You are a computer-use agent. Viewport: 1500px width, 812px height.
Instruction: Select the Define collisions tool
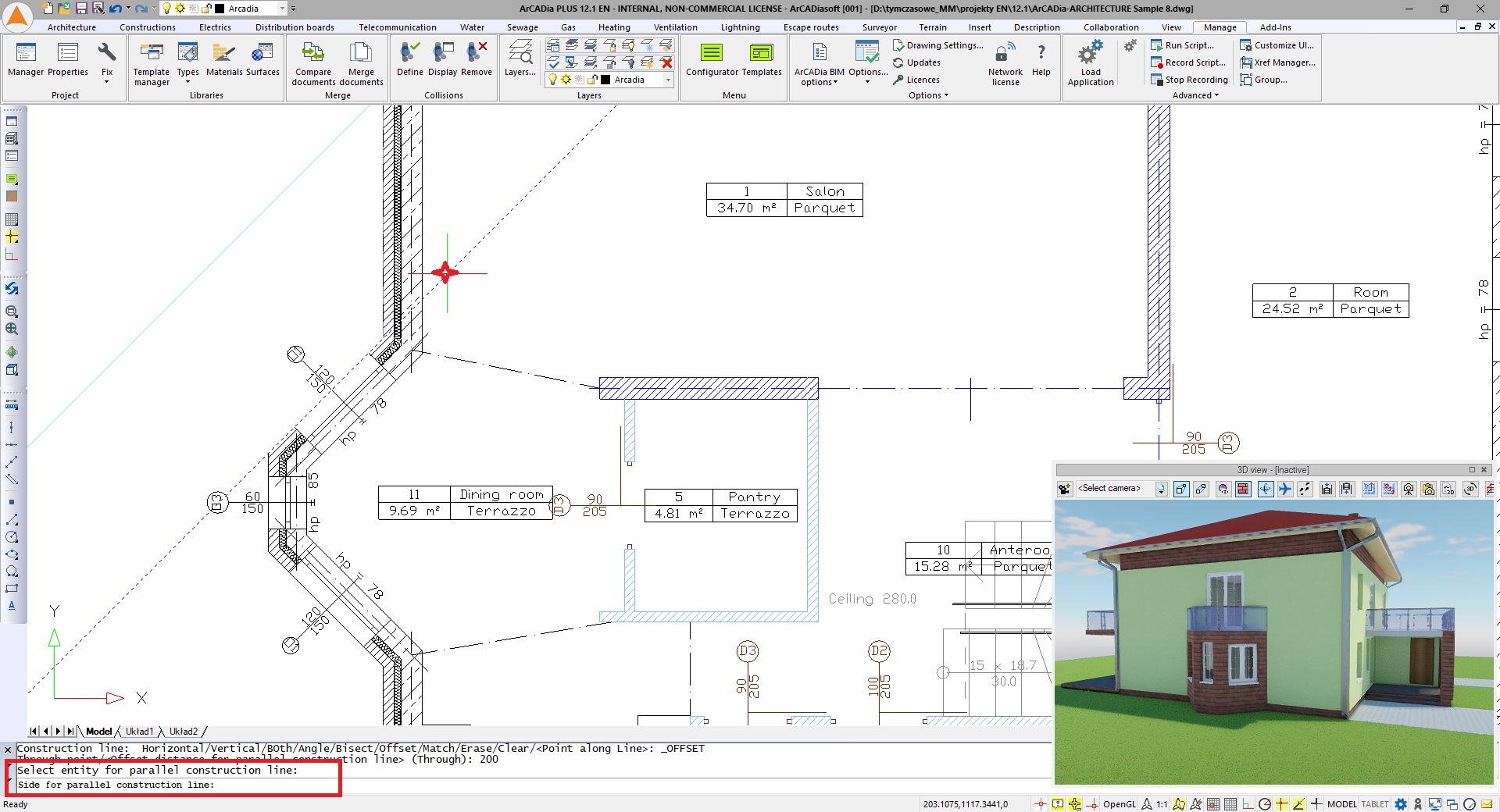[x=410, y=62]
